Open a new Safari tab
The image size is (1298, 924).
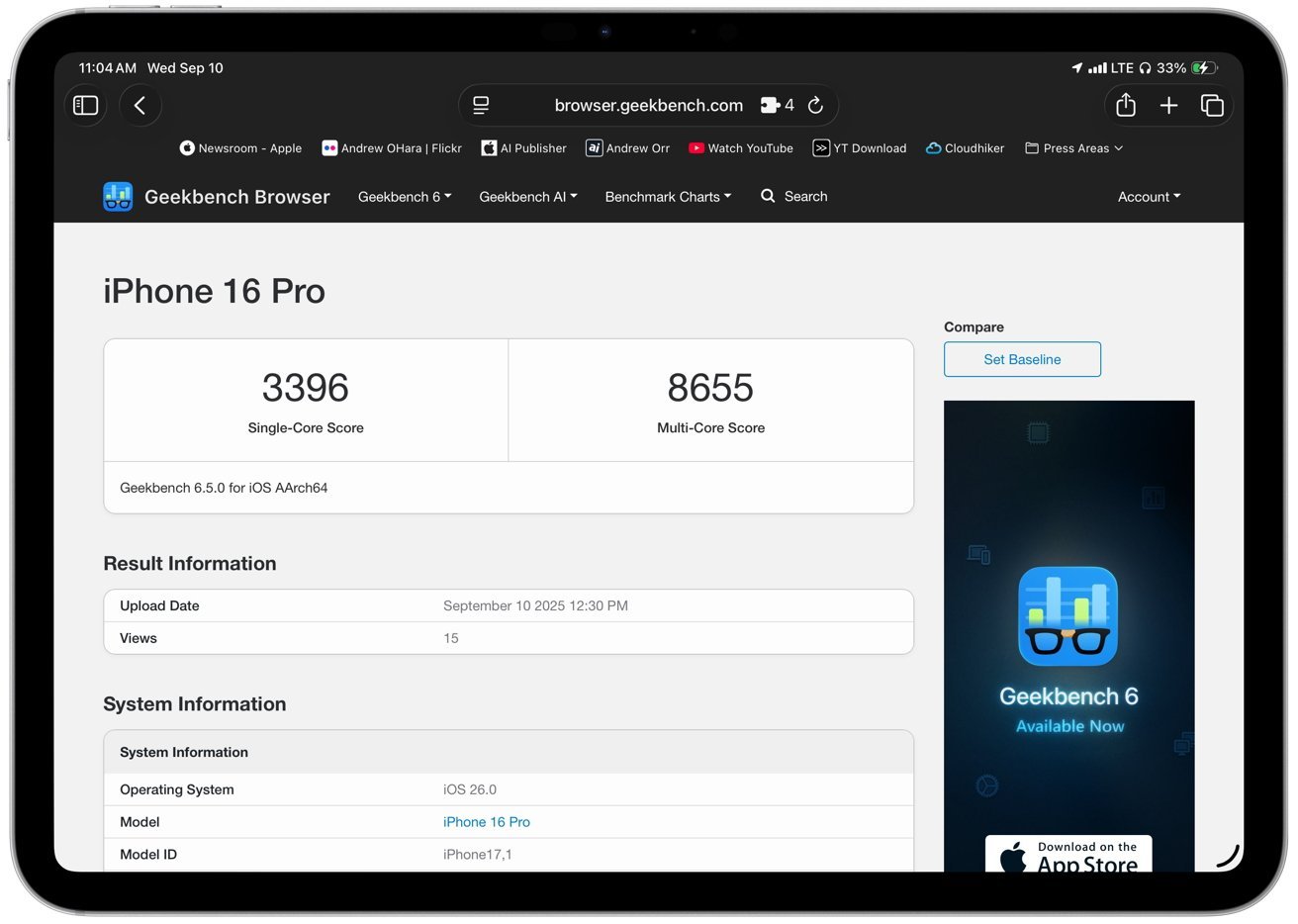1168,105
